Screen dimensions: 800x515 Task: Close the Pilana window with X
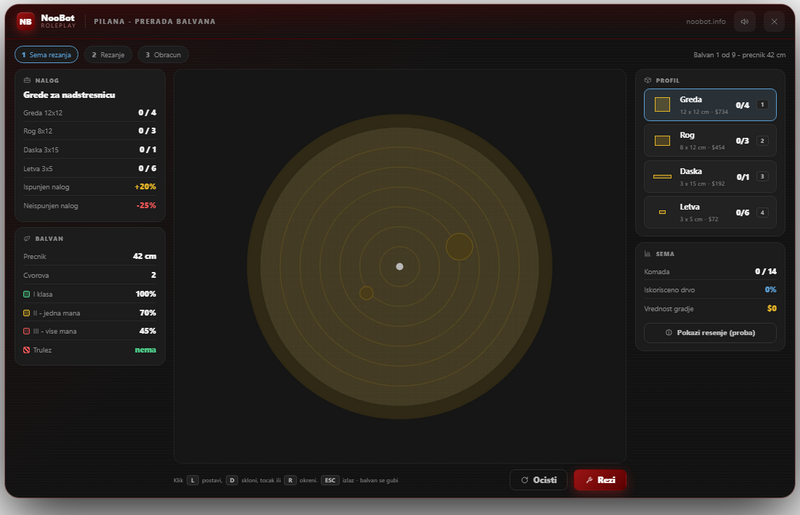774,21
